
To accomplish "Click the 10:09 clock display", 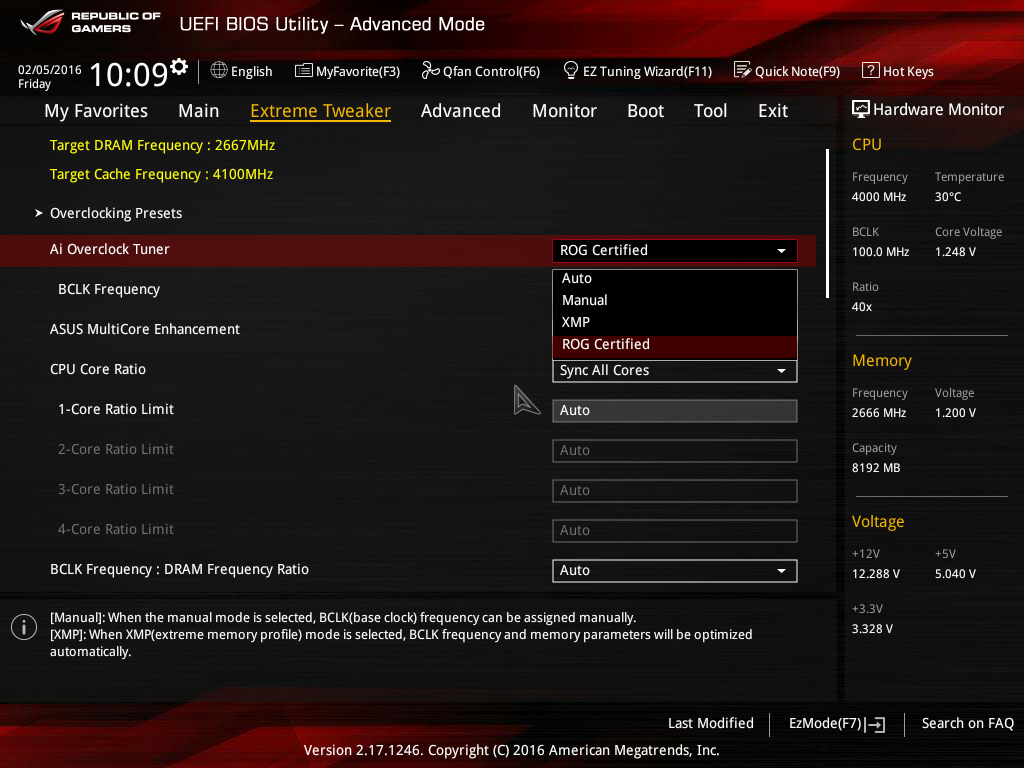I will [x=129, y=74].
